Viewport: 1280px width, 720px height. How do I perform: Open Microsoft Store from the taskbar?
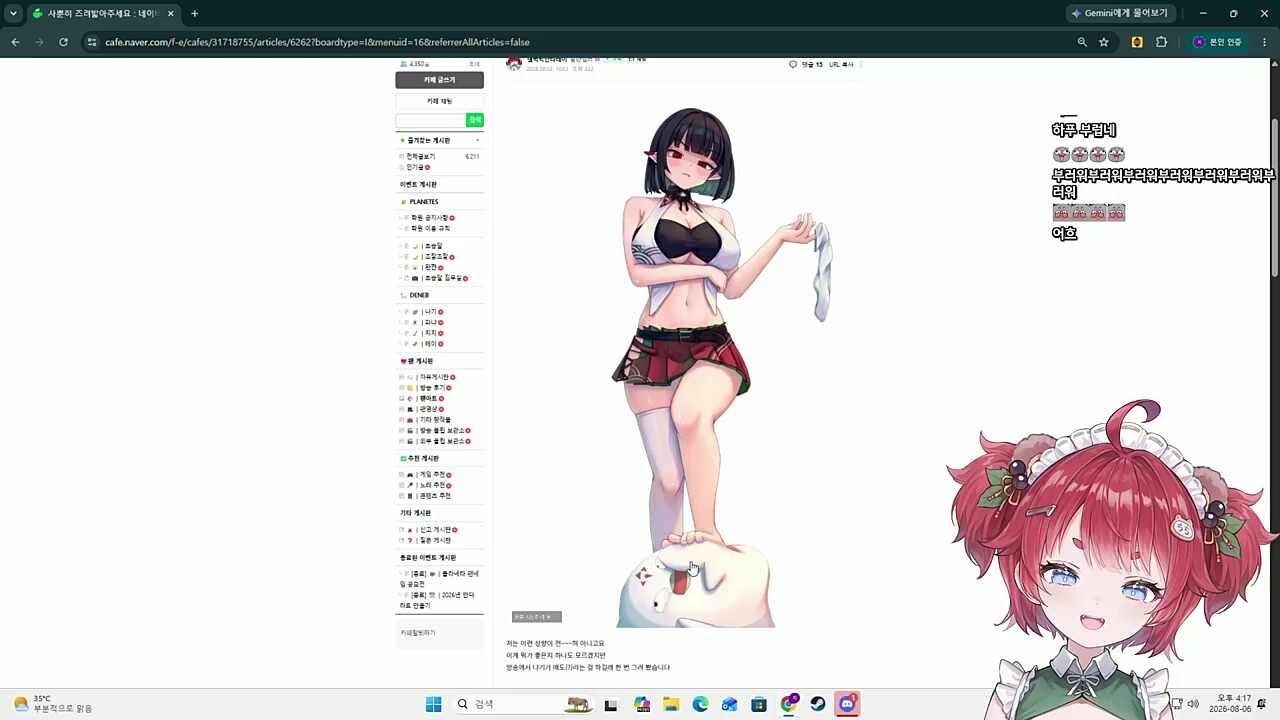759,704
